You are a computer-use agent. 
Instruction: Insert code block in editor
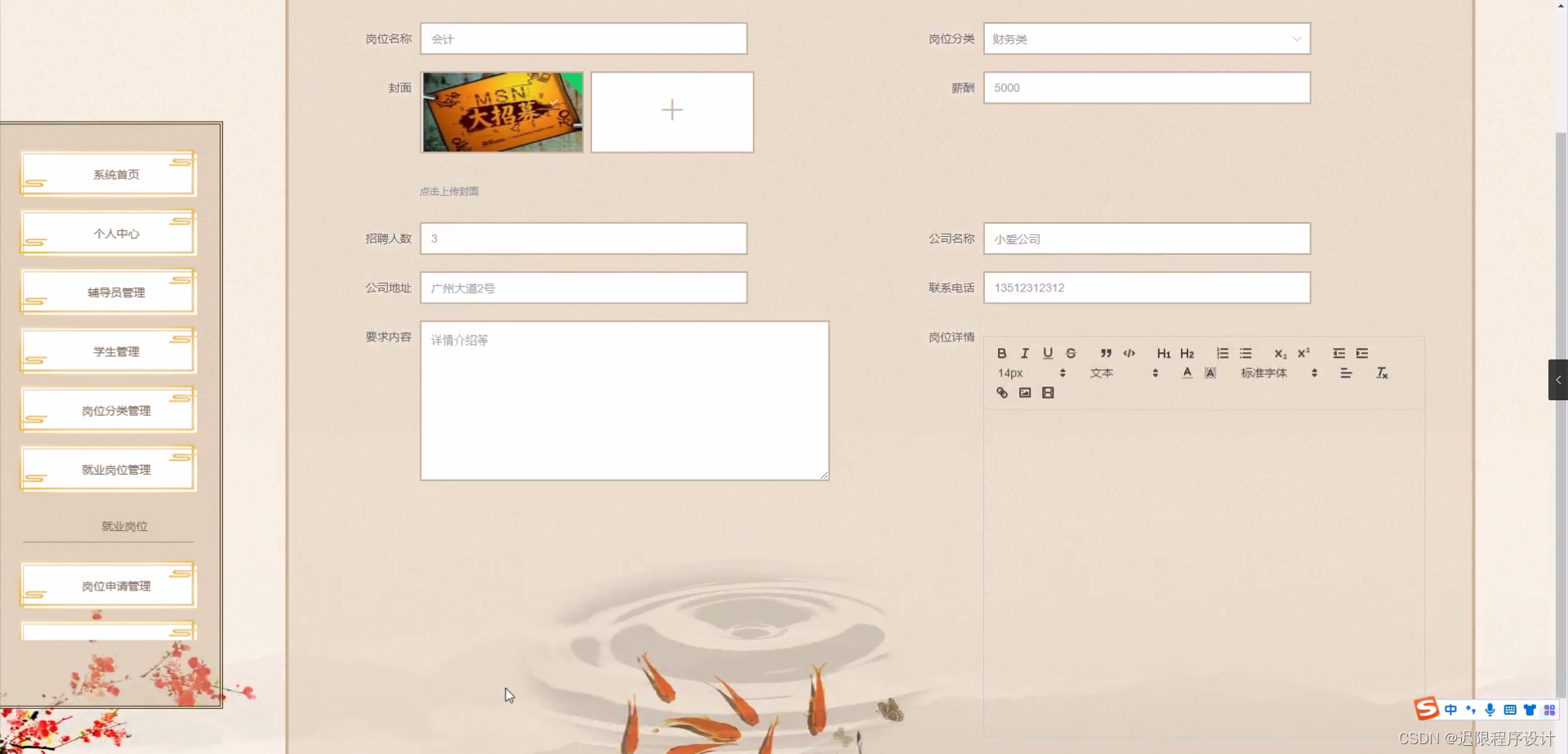click(x=1129, y=354)
